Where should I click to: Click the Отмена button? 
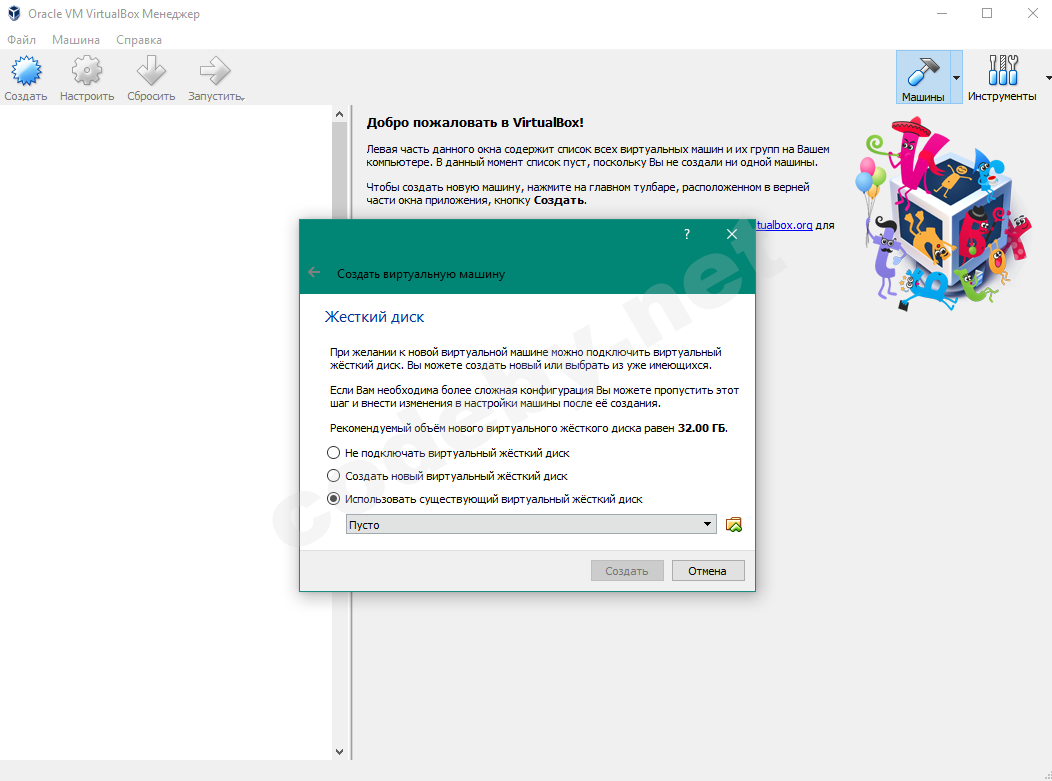point(708,571)
